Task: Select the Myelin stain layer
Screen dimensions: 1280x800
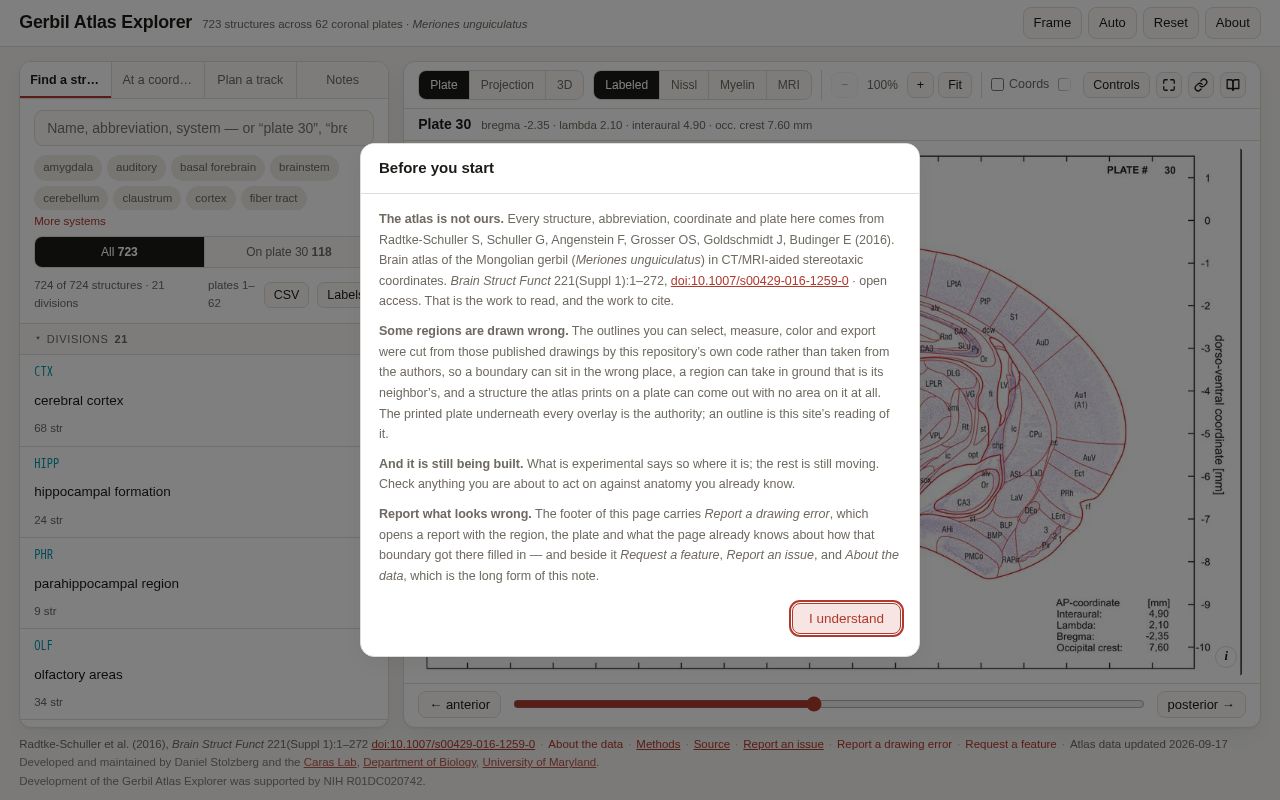Action: (x=737, y=85)
